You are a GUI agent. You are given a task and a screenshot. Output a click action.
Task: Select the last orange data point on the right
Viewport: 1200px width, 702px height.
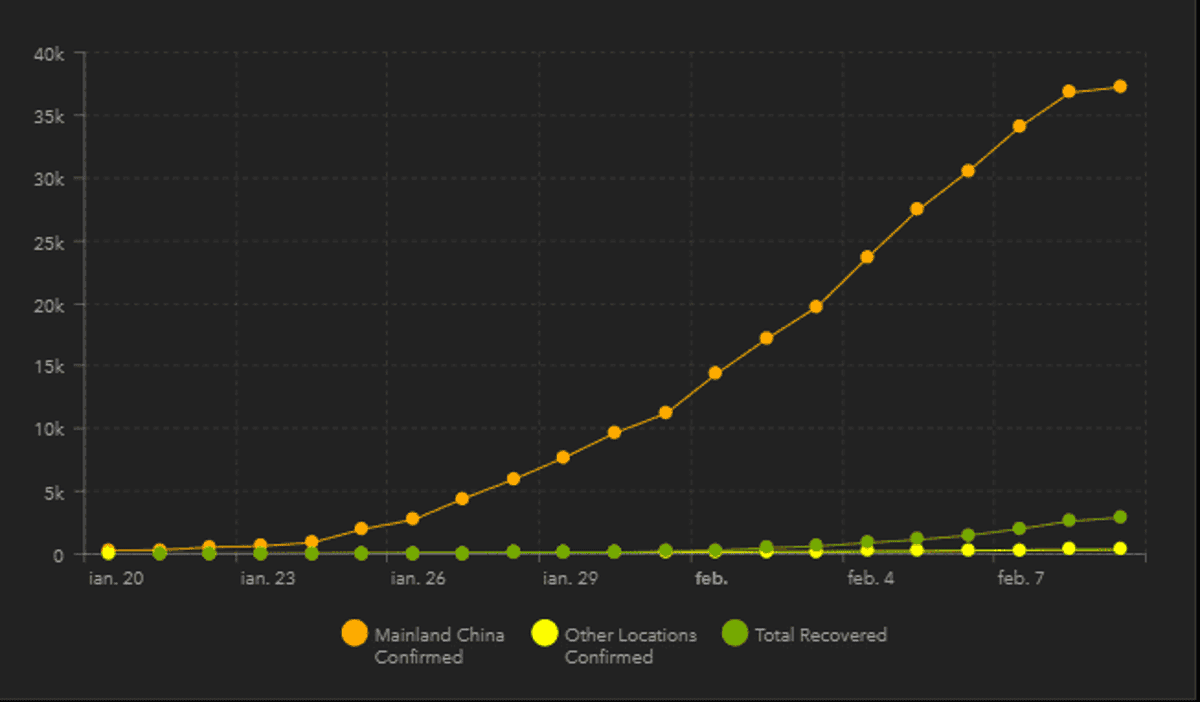(1120, 87)
